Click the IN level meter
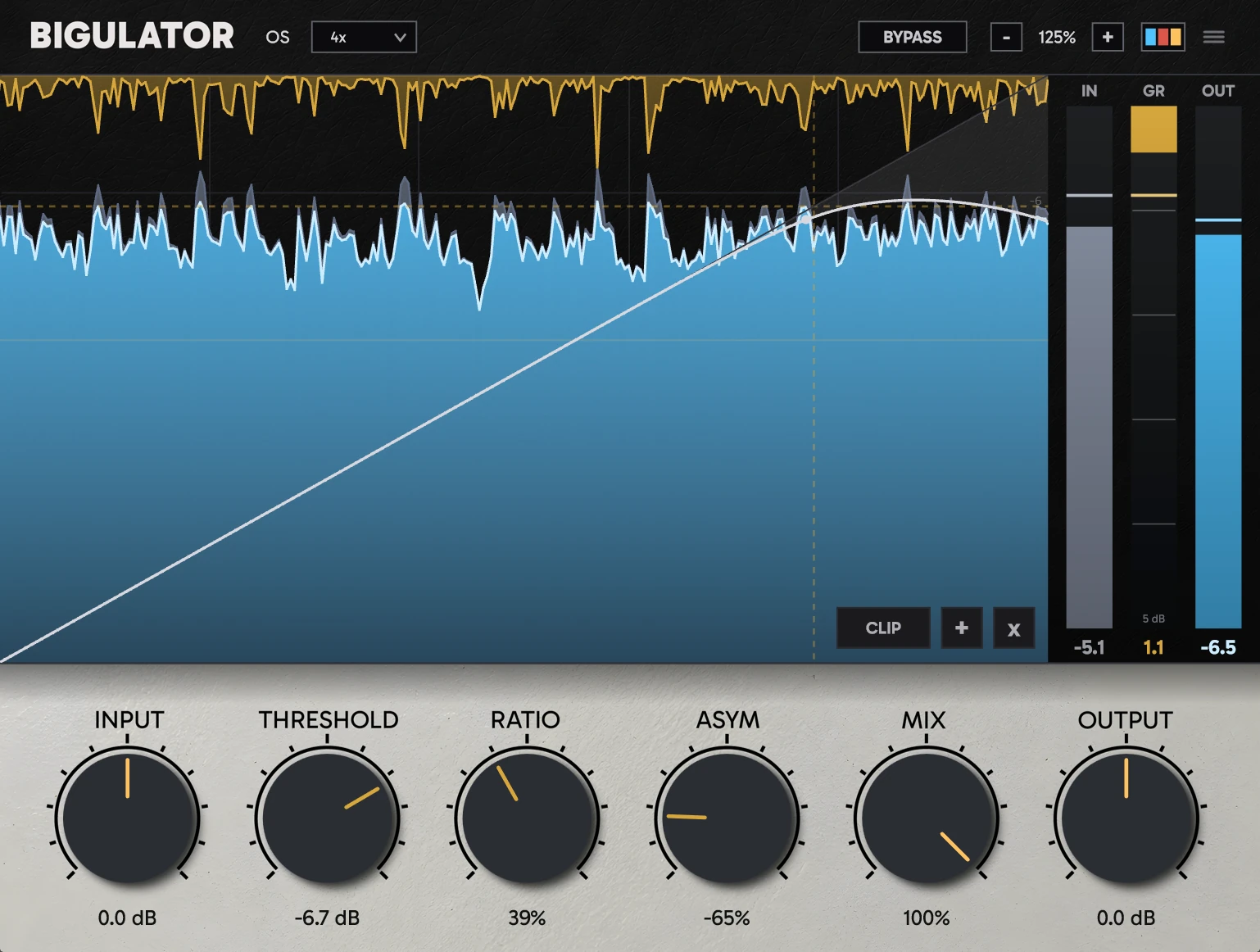This screenshot has width=1260, height=952. coord(1089,367)
